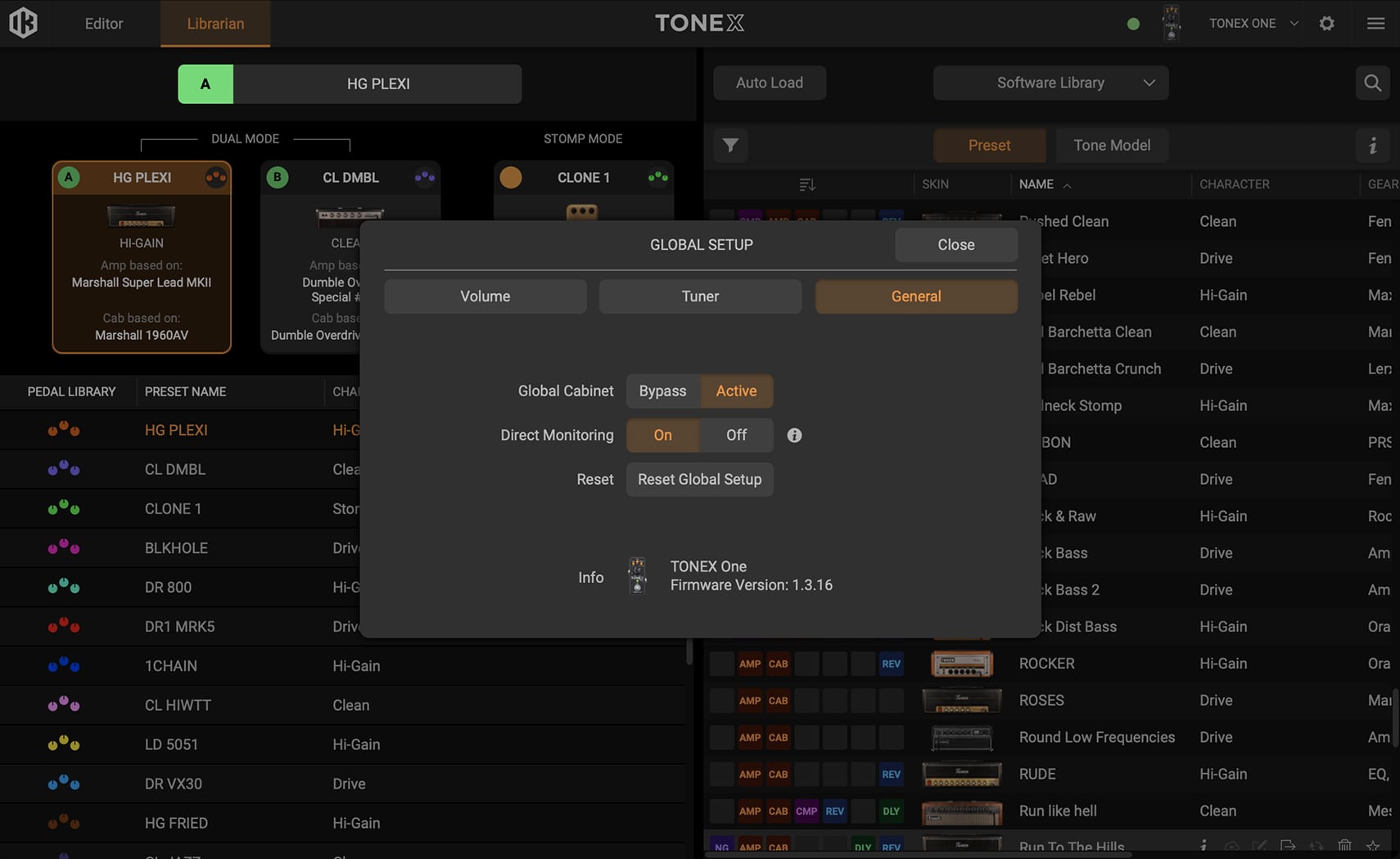Click the sort order icon in table header
Screen dimensions: 1400x859
pyautogui.click(x=807, y=184)
